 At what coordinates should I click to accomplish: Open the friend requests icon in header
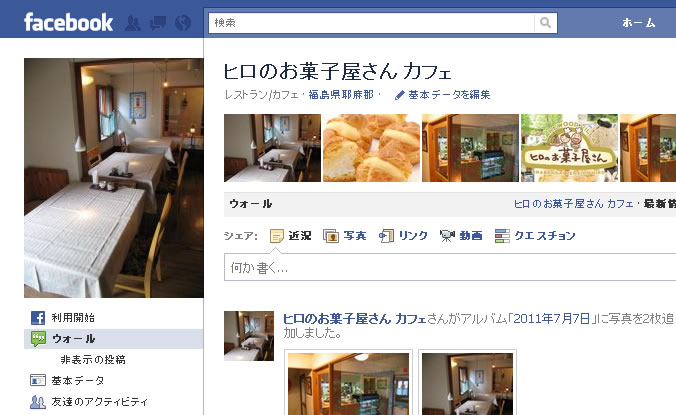coord(133,23)
